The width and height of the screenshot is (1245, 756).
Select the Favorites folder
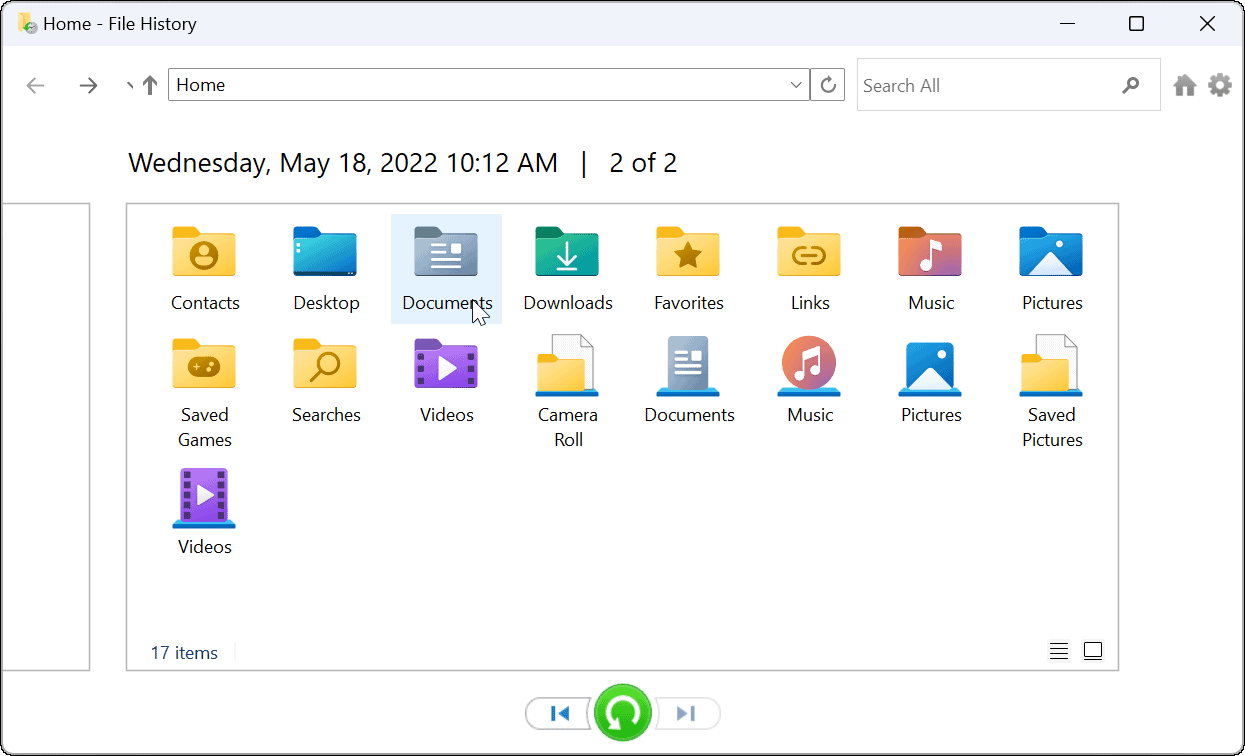(x=688, y=267)
